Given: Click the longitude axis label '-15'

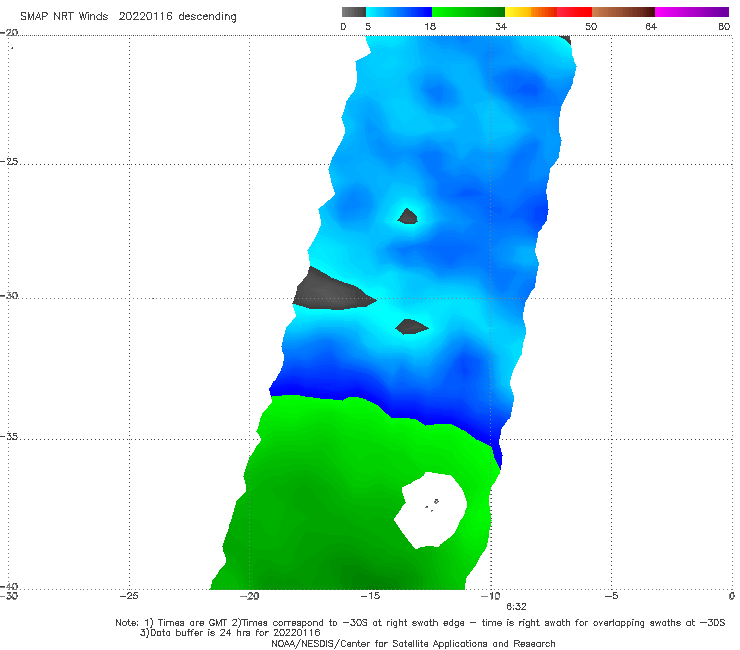Looking at the screenshot, I should click(370, 596).
